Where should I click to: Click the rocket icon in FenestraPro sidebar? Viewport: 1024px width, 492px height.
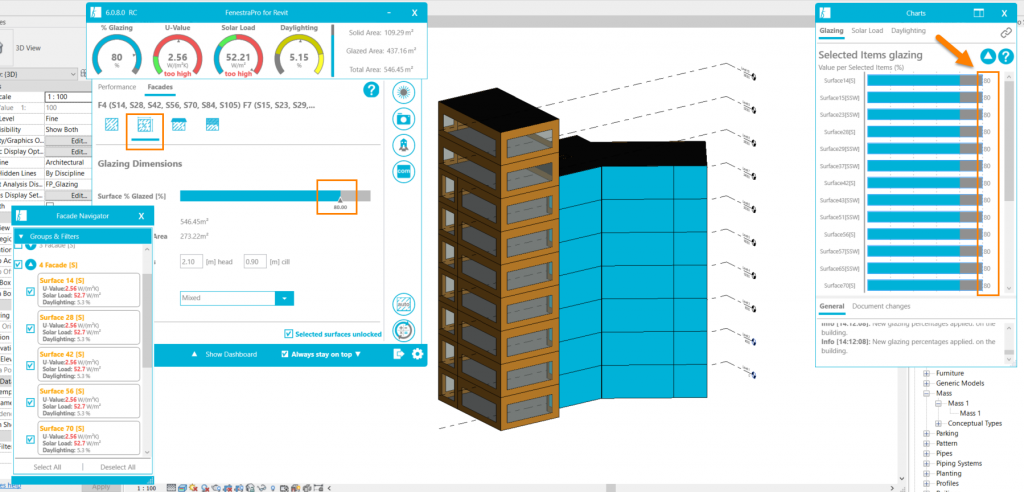[404, 145]
